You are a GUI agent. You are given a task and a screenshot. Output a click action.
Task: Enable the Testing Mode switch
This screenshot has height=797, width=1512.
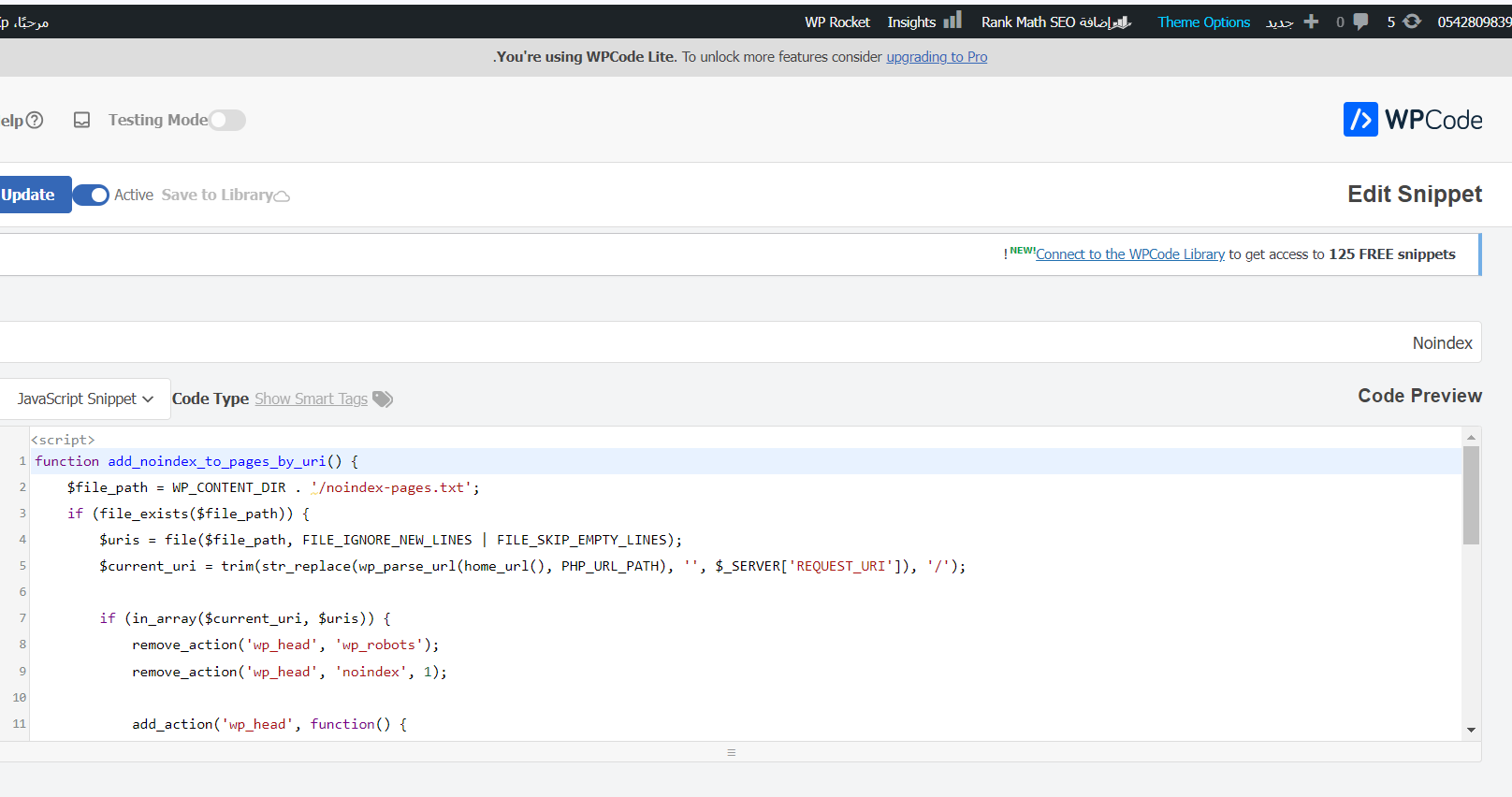tap(227, 120)
